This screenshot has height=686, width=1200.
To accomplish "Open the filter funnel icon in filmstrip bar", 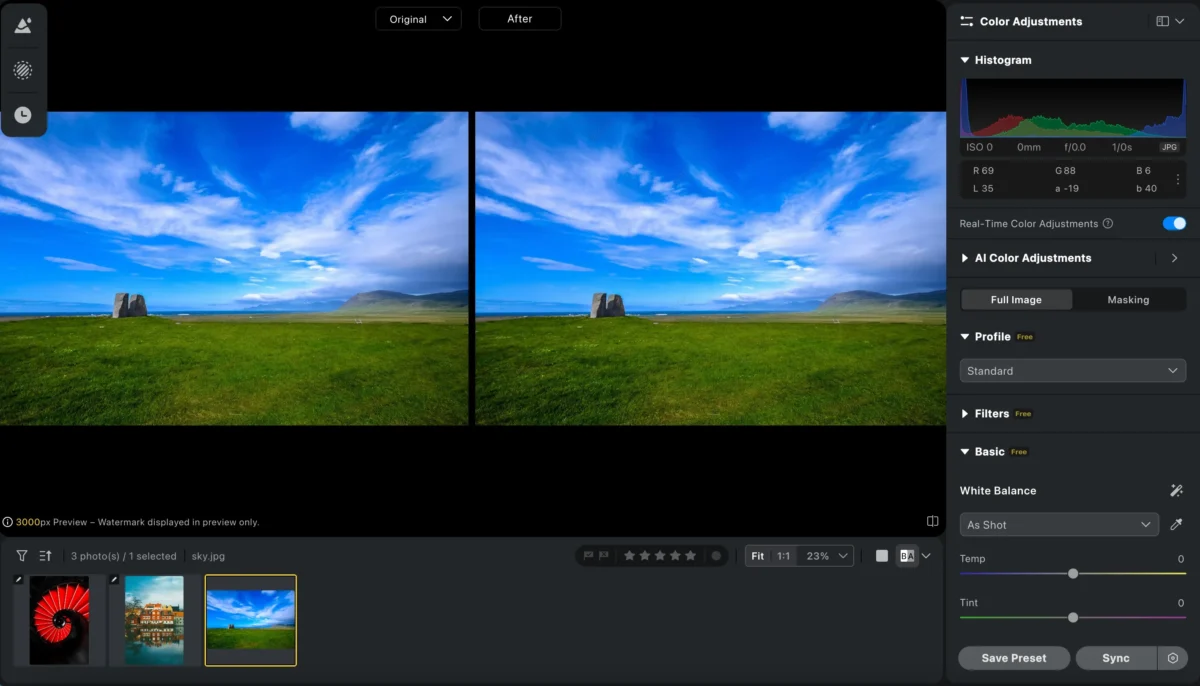I will (22, 556).
